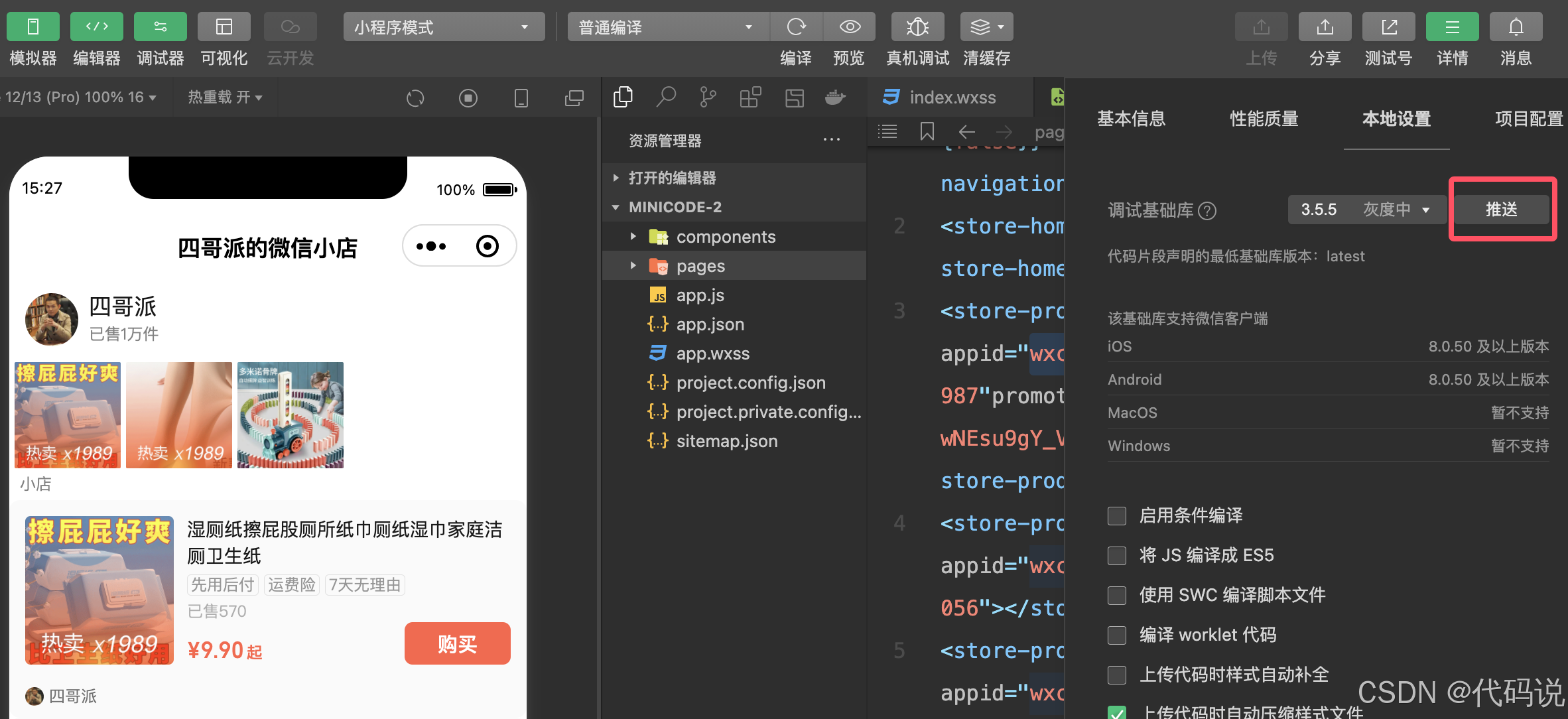The width and height of the screenshot is (1568, 719).
Task: Click the 推送 push button
Action: [1501, 210]
